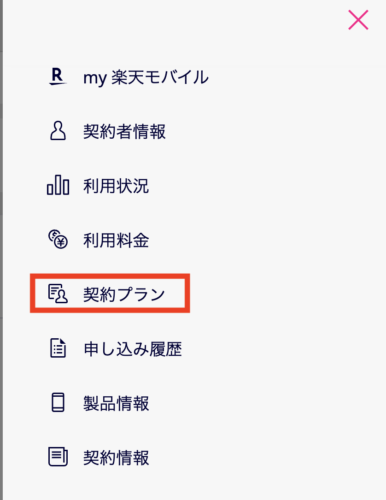
Task: Open the 契約者情報 menu entry
Action: tap(124, 131)
